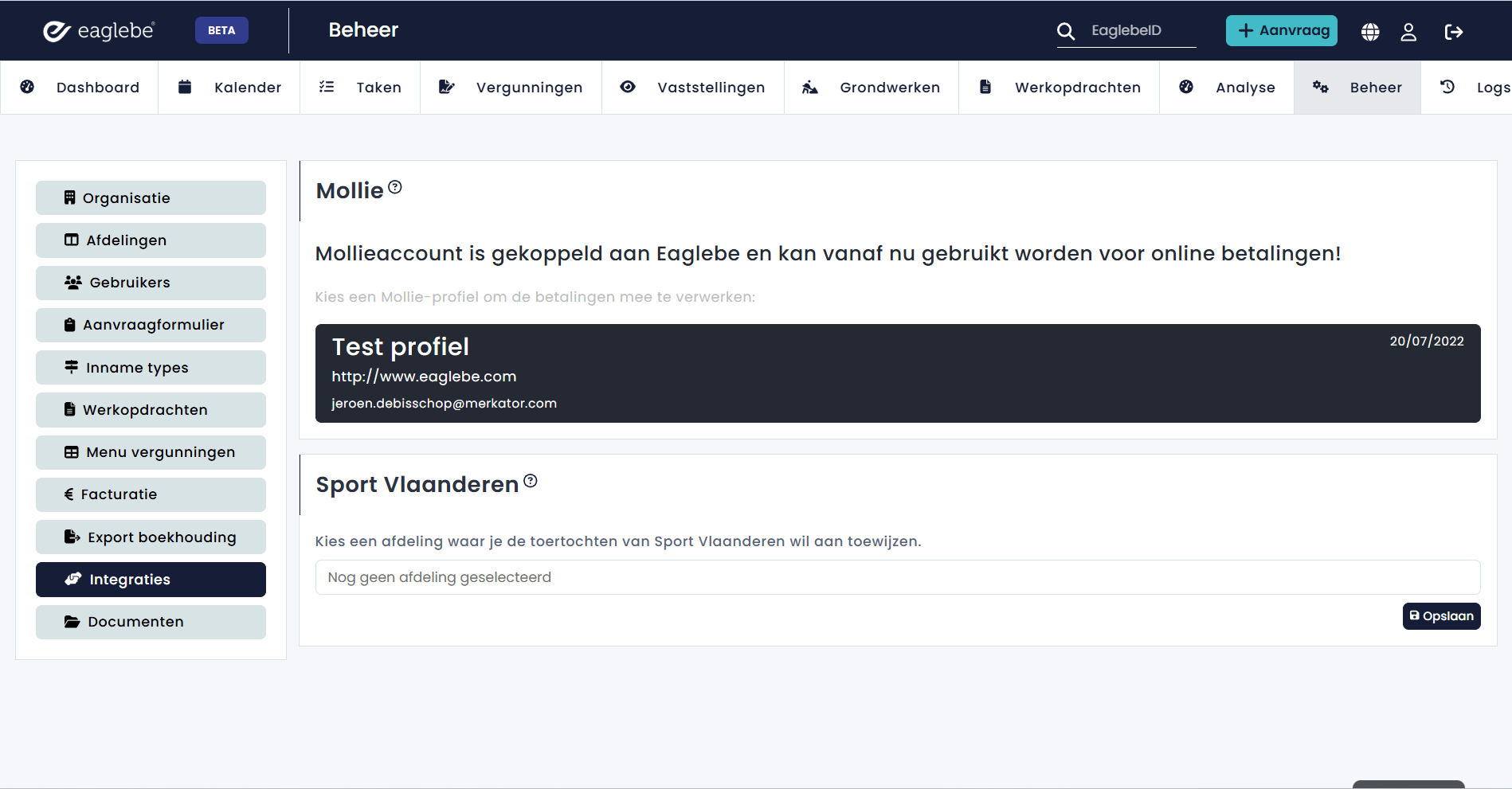Click the 20/07/2022 date on profile
This screenshot has height=789, width=1512.
[1427, 341]
